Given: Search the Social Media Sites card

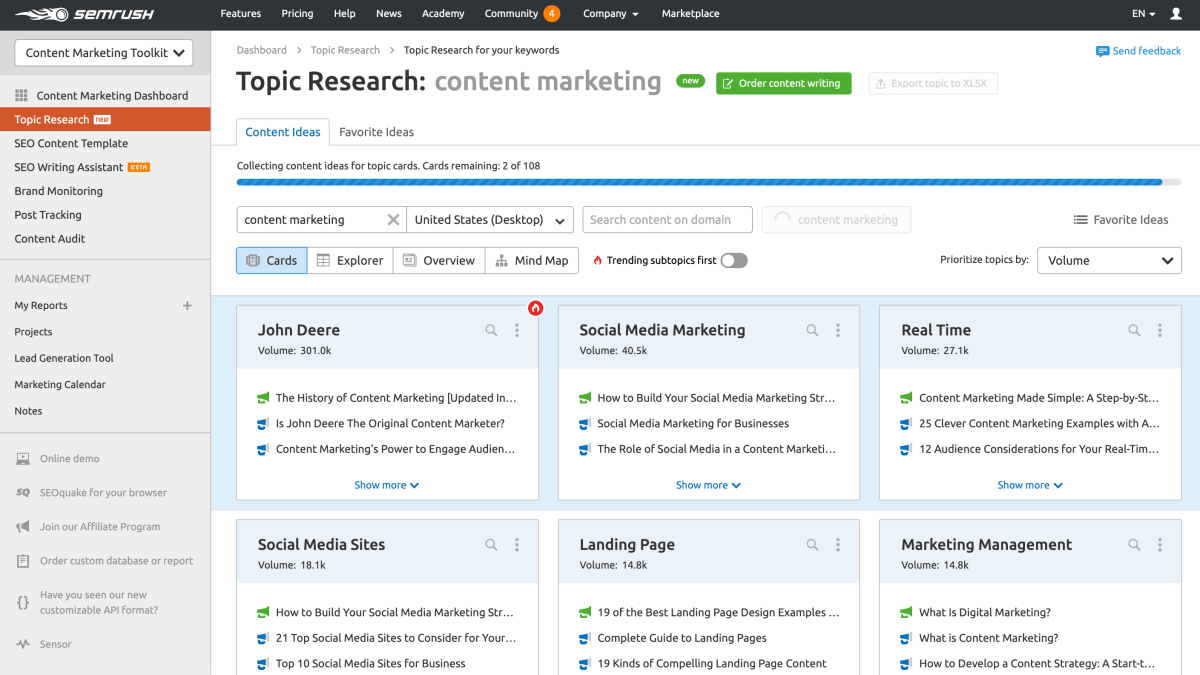Looking at the screenshot, I should pyautogui.click(x=491, y=545).
